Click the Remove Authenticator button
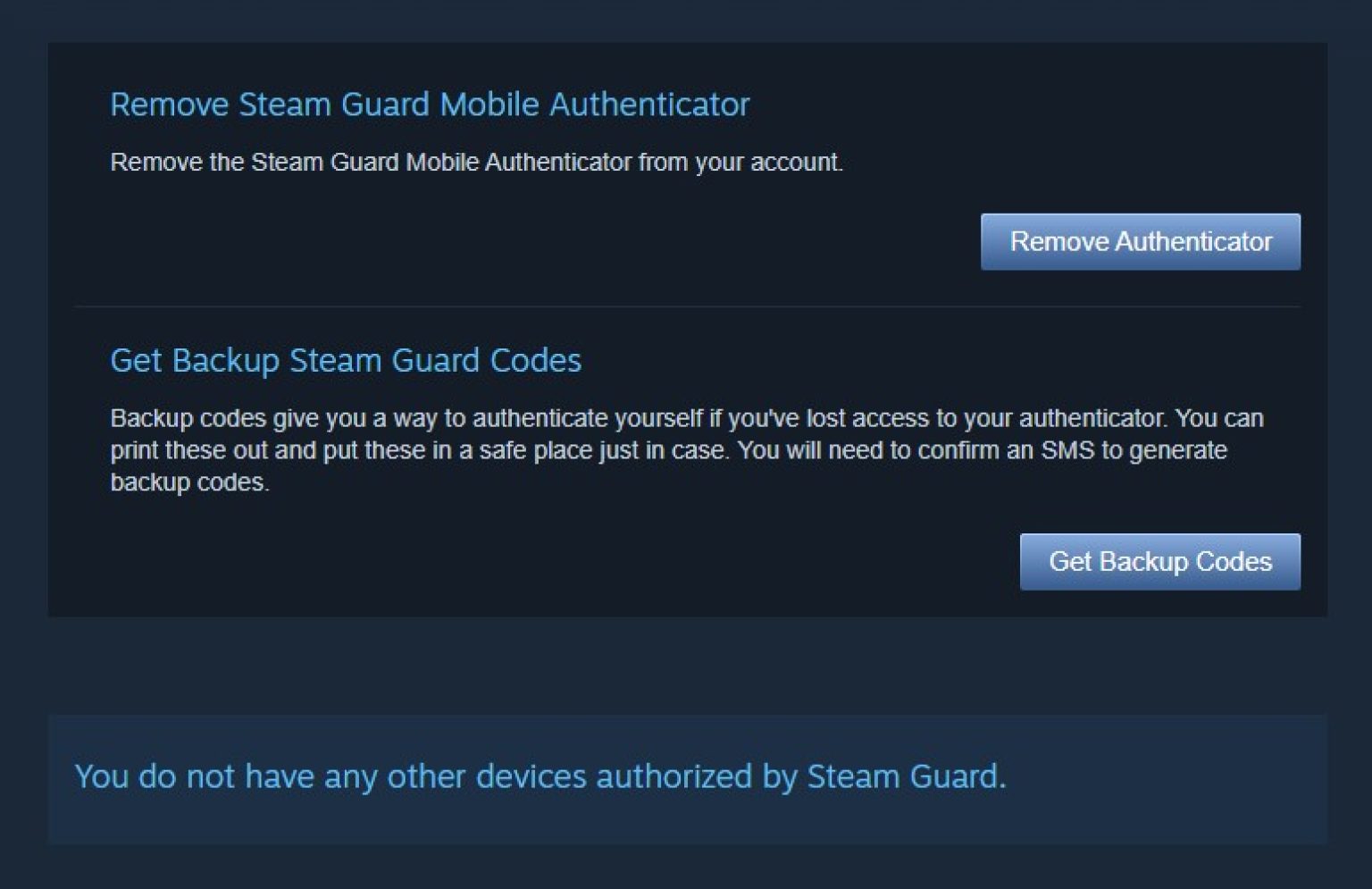 pos(1141,241)
